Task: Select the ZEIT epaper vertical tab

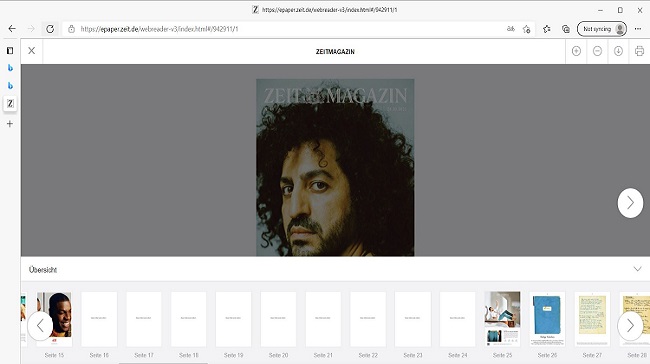Action: [x=10, y=103]
